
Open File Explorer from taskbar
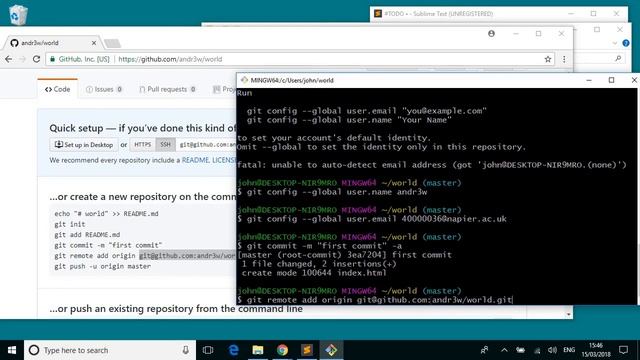coord(258,350)
